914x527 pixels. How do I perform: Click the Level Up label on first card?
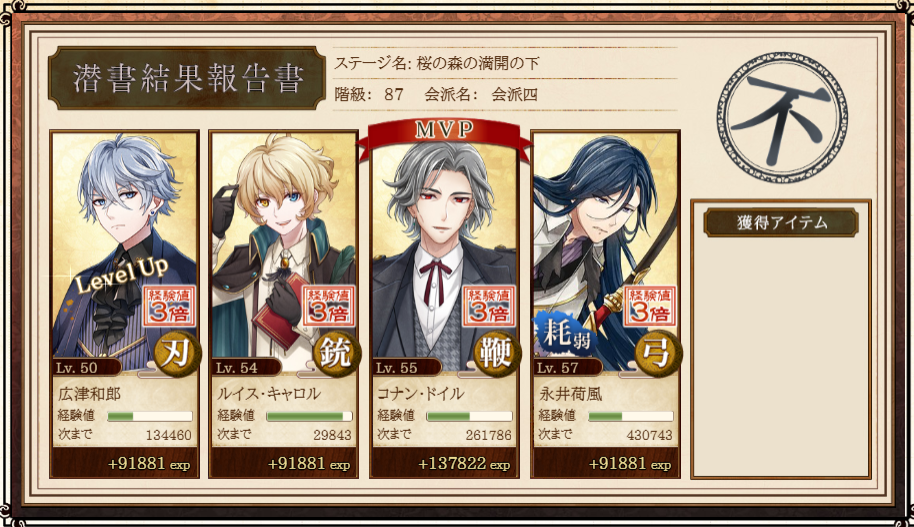coord(122,274)
